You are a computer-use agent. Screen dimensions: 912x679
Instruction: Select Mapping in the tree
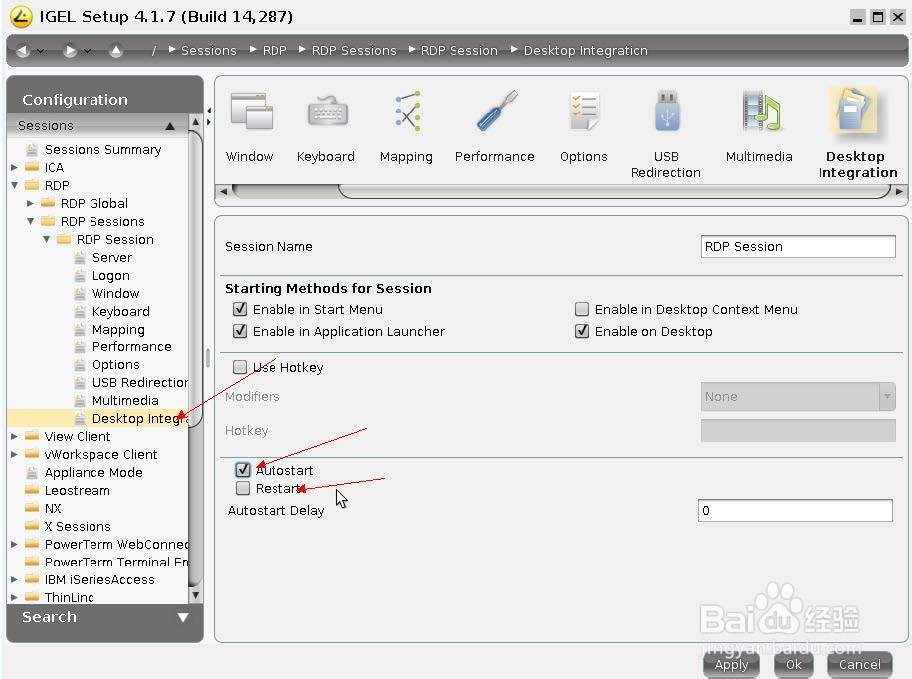118,329
